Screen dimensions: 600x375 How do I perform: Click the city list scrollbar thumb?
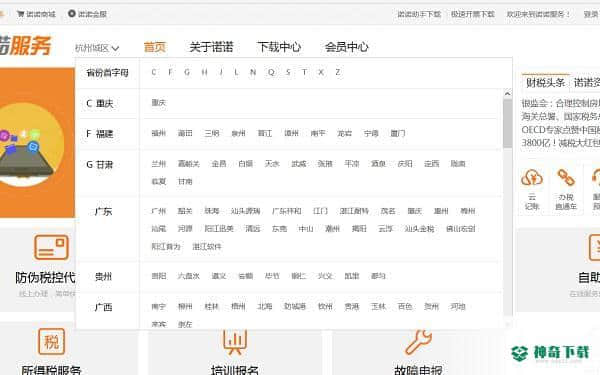coord(507,123)
